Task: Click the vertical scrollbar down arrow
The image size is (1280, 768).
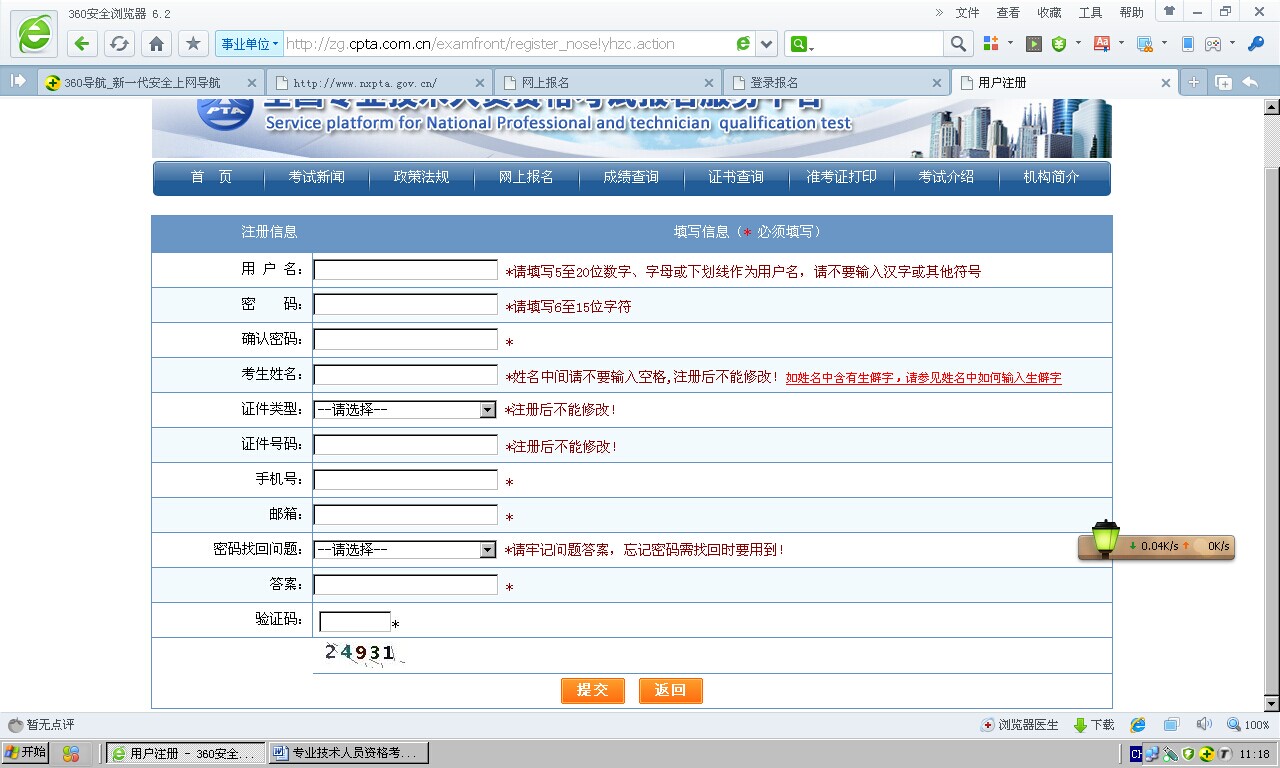Action: tap(1271, 703)
